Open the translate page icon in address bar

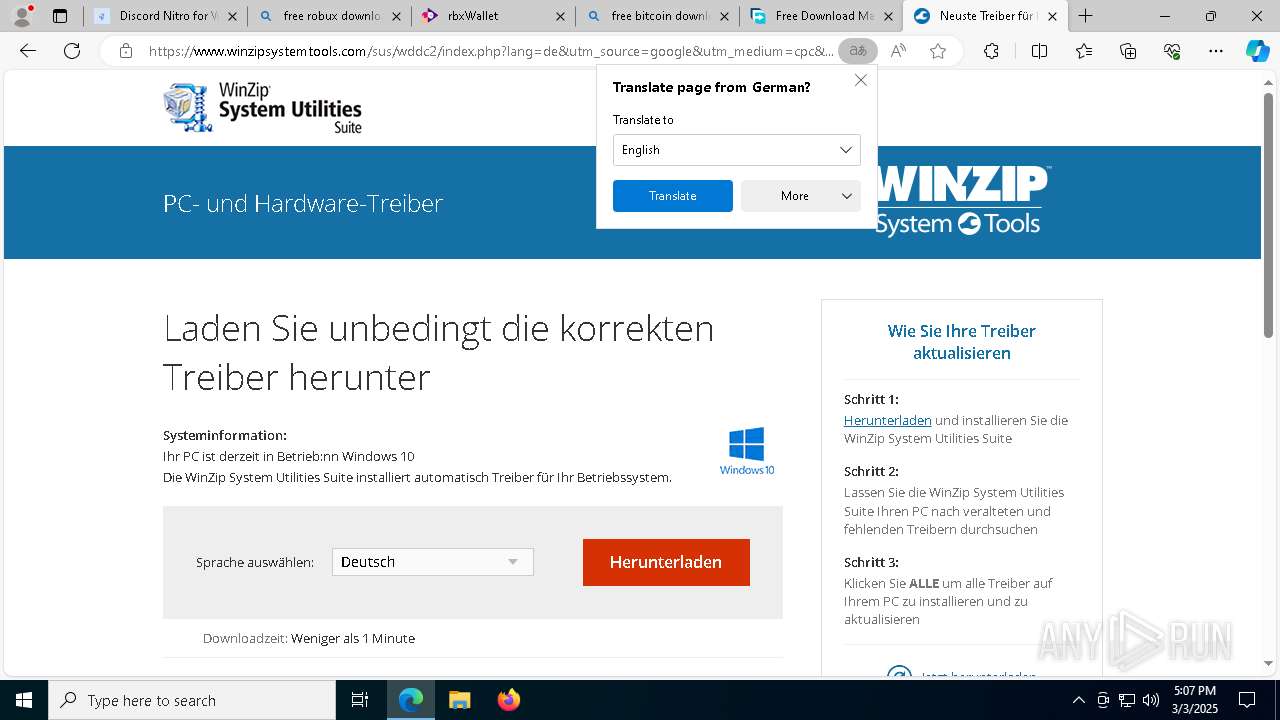pyautogui.click(x=858, y=51)
